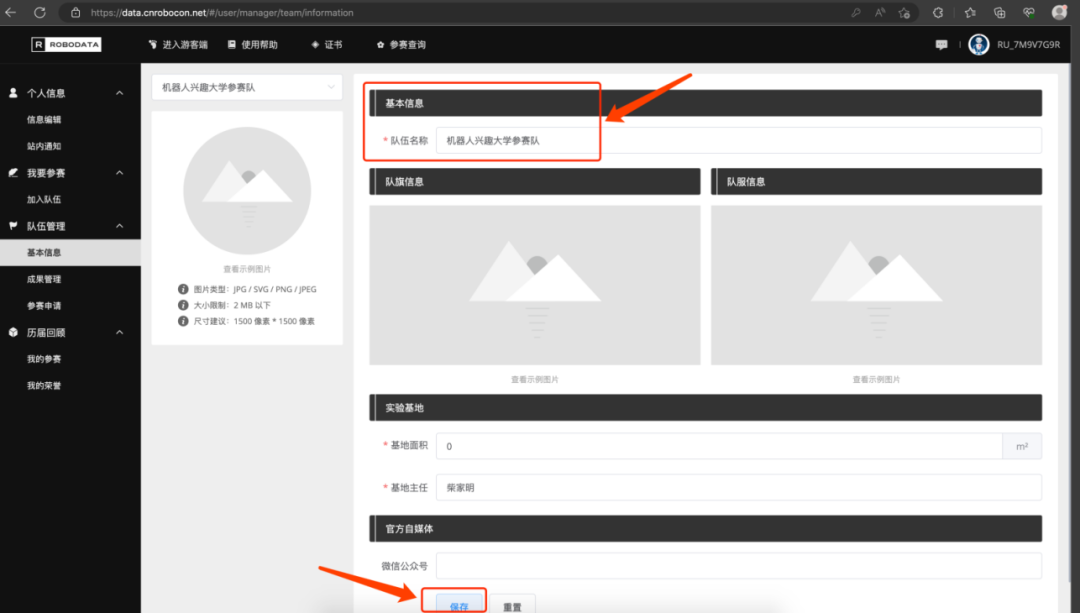Open the password key icon in address bar
Screen dimensions: 1080x613
tap(855, 12)
